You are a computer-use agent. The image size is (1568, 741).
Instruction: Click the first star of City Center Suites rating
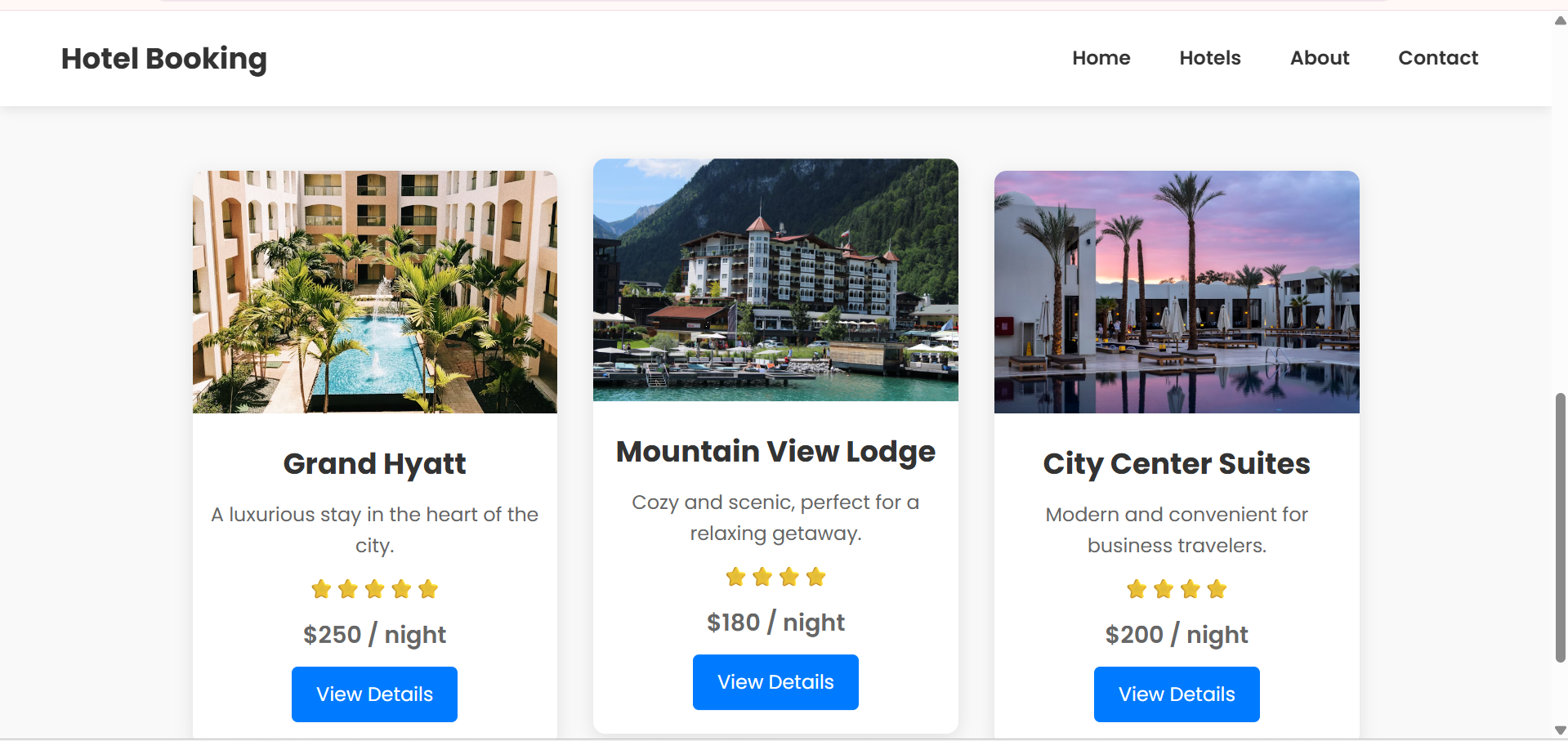[1137, 589]
